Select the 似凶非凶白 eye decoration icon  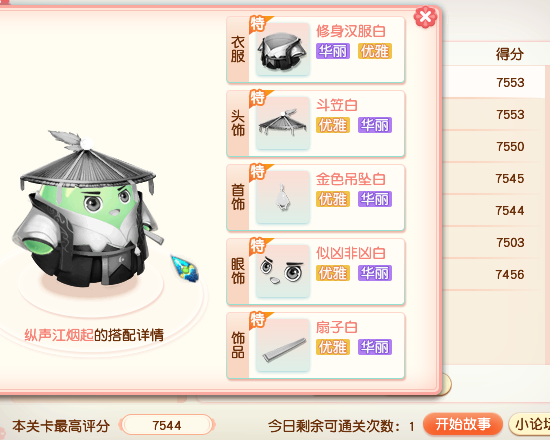[283, 272]
